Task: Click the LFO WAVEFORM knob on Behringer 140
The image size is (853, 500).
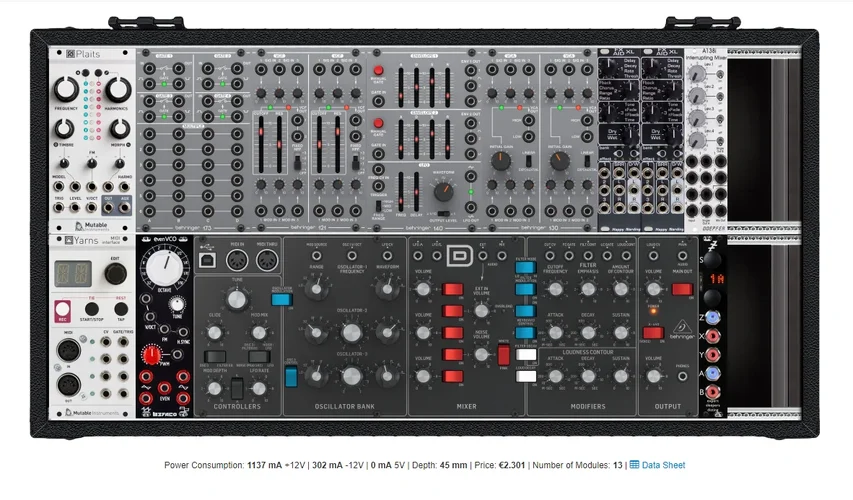Action: pyautogui.click(x=443, y=191)
